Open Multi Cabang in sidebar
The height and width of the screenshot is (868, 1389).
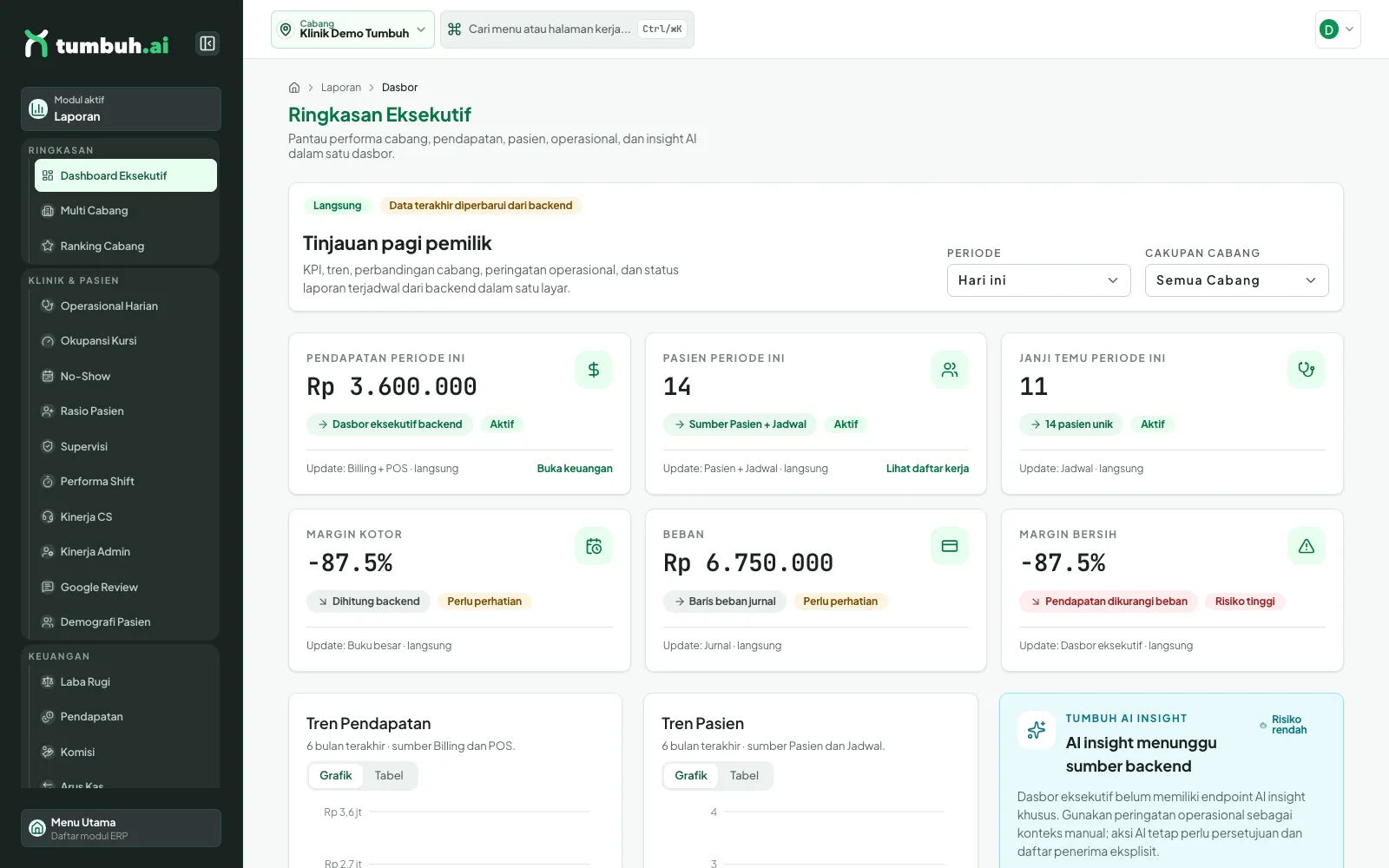[x=126, y=210]
